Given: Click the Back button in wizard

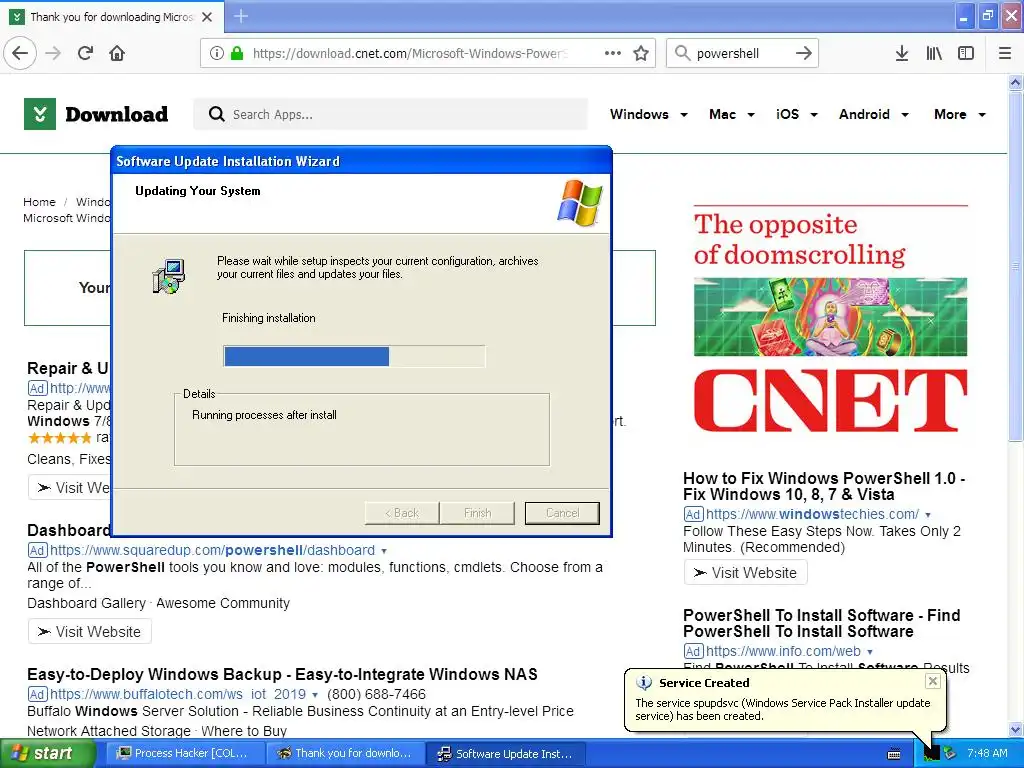Looking at the screenshot, I should click(402, 513).
